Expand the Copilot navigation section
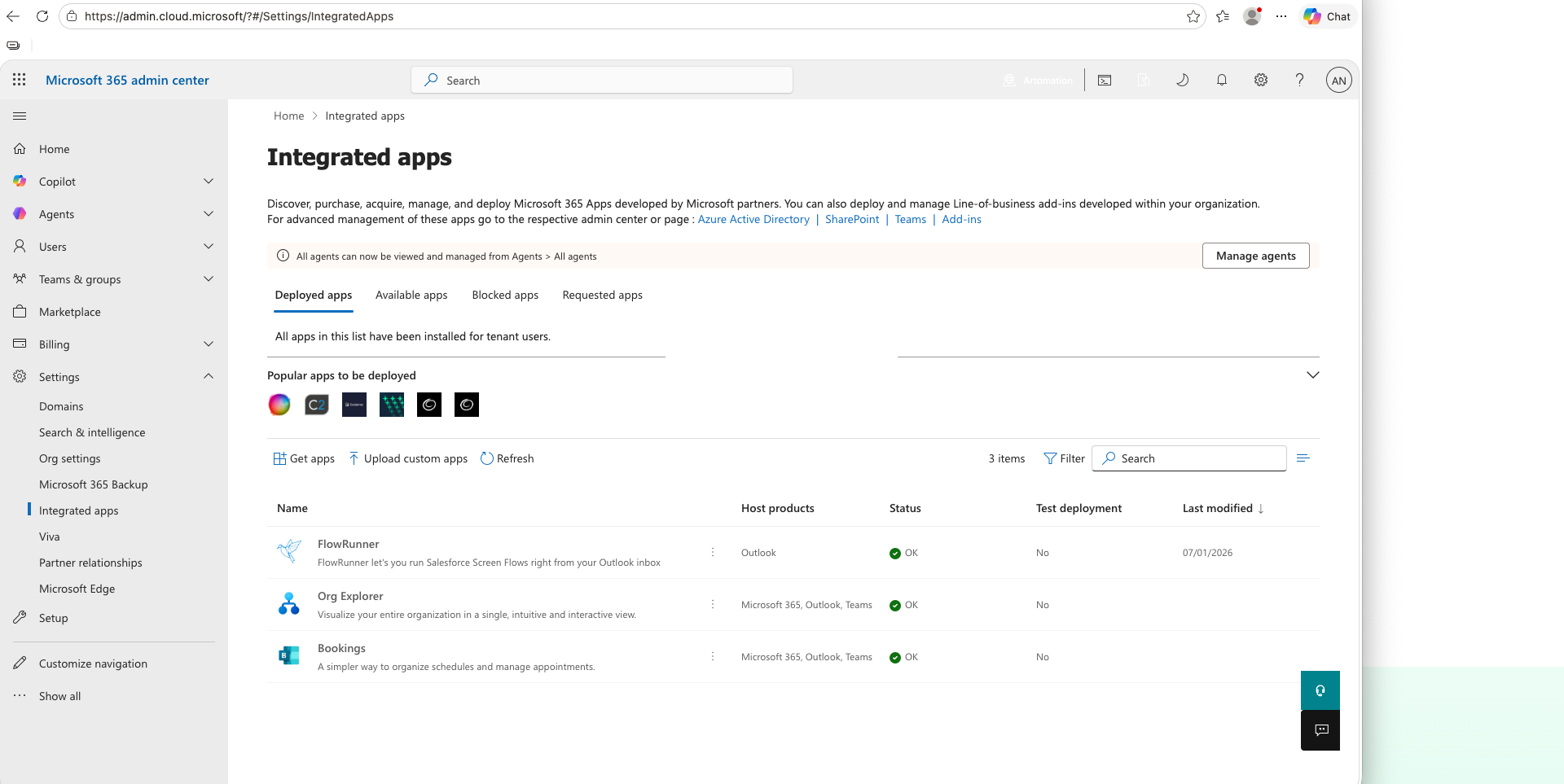This screenshot has height=784, width=1564. pyautogui.click(x=209, y=181)
